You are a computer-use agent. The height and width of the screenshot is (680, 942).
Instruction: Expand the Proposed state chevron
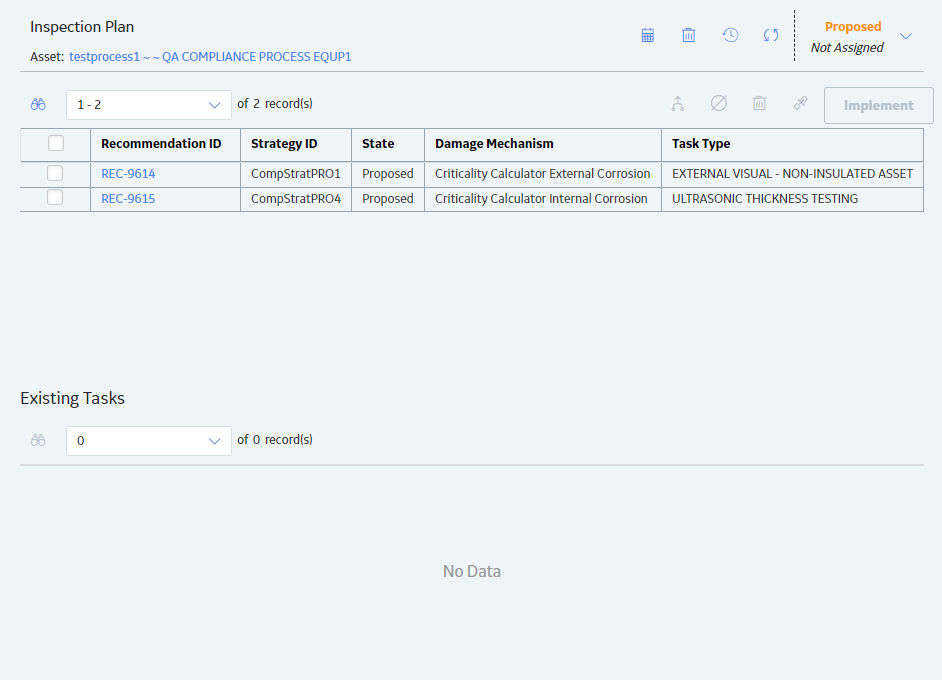(x=906, y=36)
